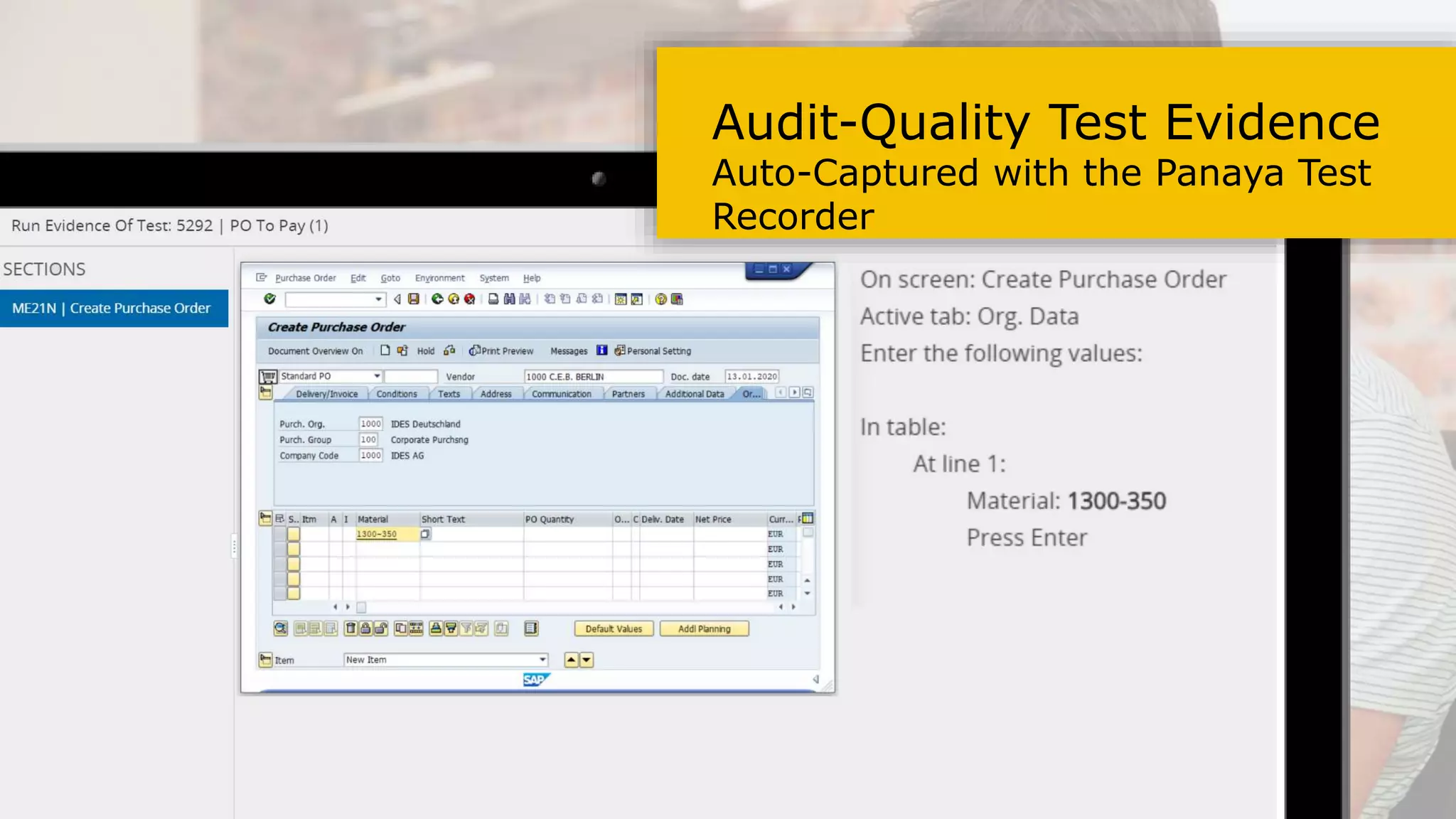Viewport: 1456px width, 819px height.
Task: Click the red Cancel icon
Action: [469, 299]
